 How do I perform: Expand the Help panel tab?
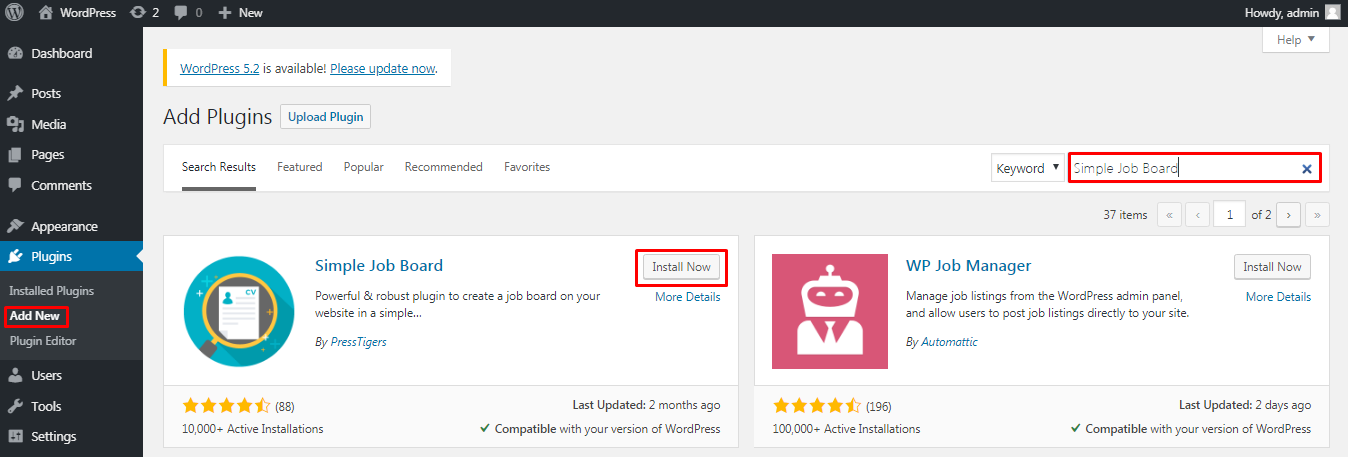pyautogui.click(x=1296, y=40)
